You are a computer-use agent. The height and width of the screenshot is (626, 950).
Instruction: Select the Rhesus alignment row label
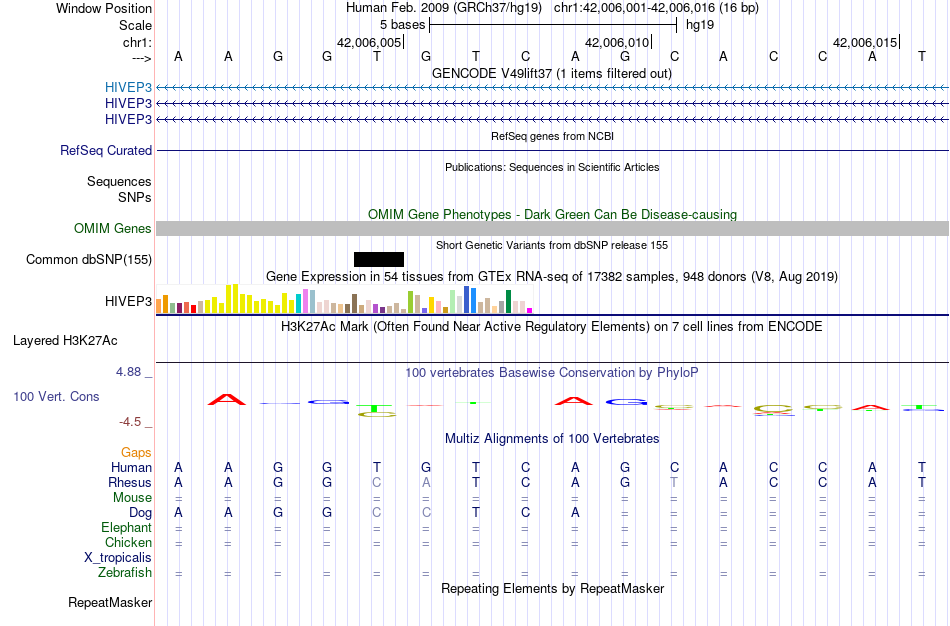tap(130, 482)
